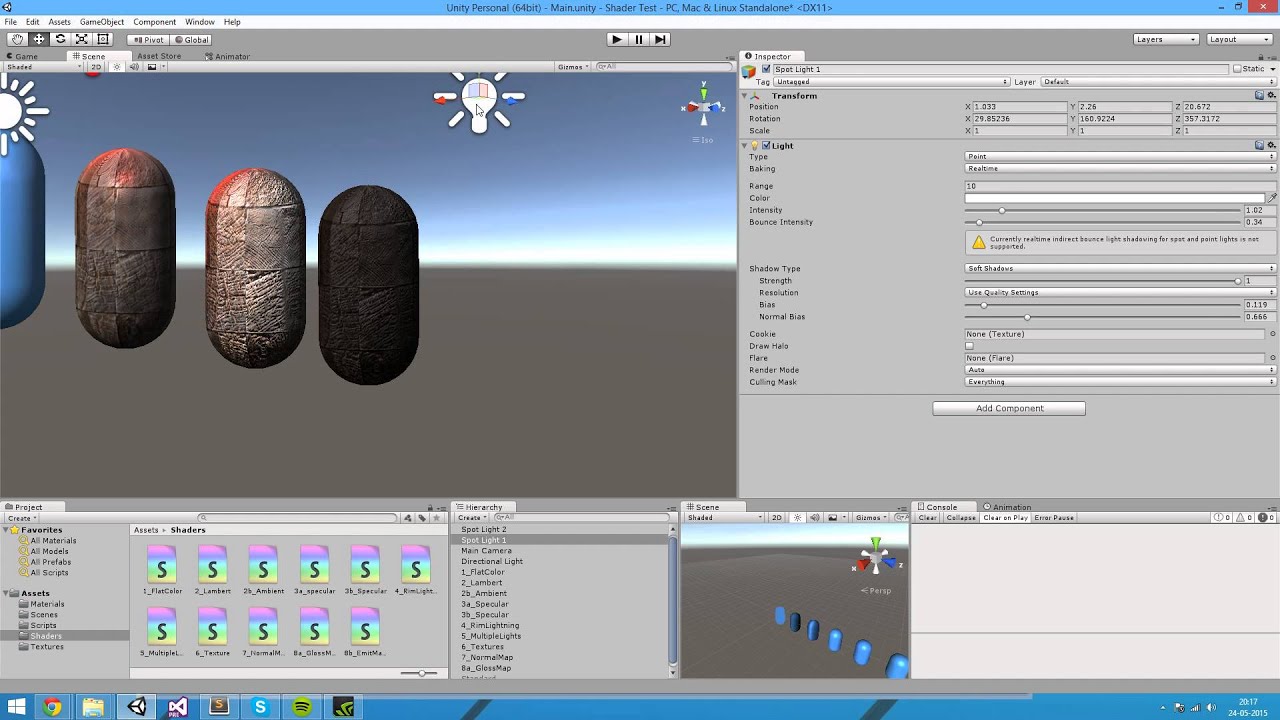
Task: Switch to the Game tab
Action: click(x=22, y=56)
